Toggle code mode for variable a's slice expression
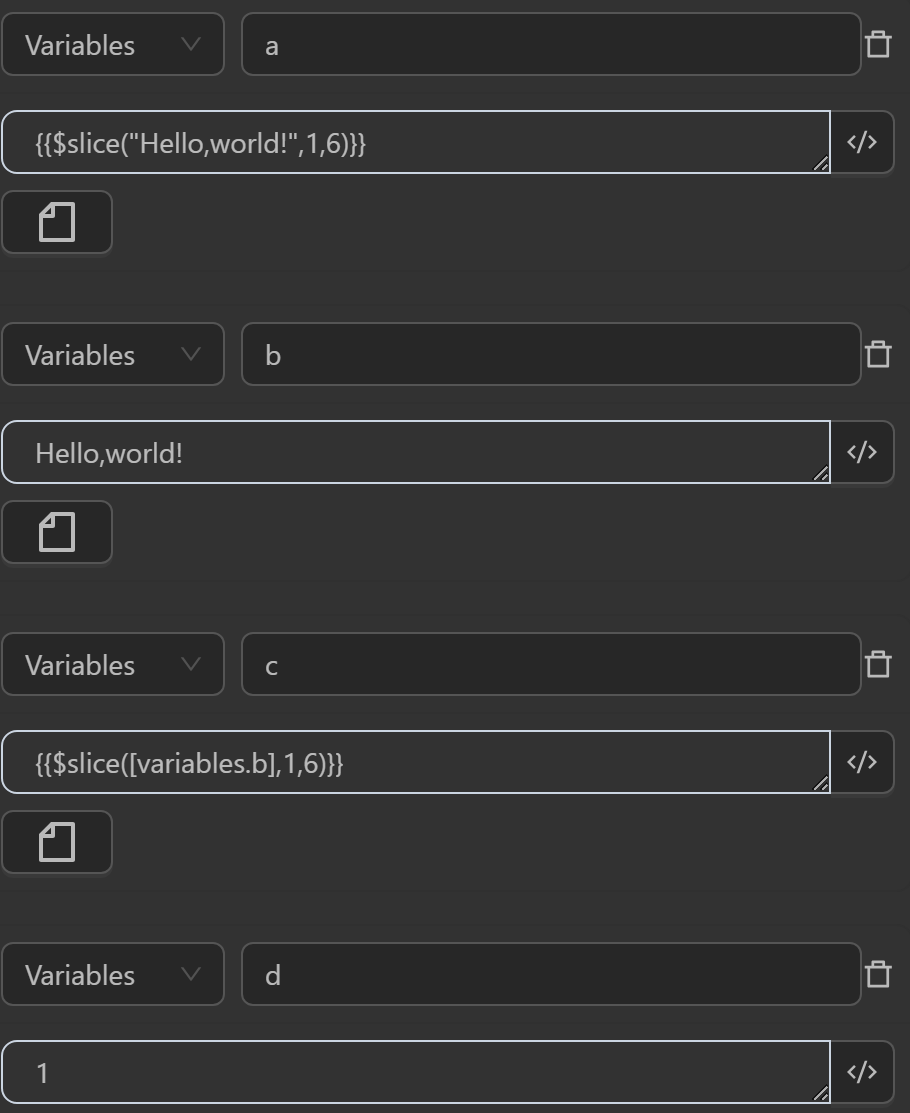 (862, 142)
